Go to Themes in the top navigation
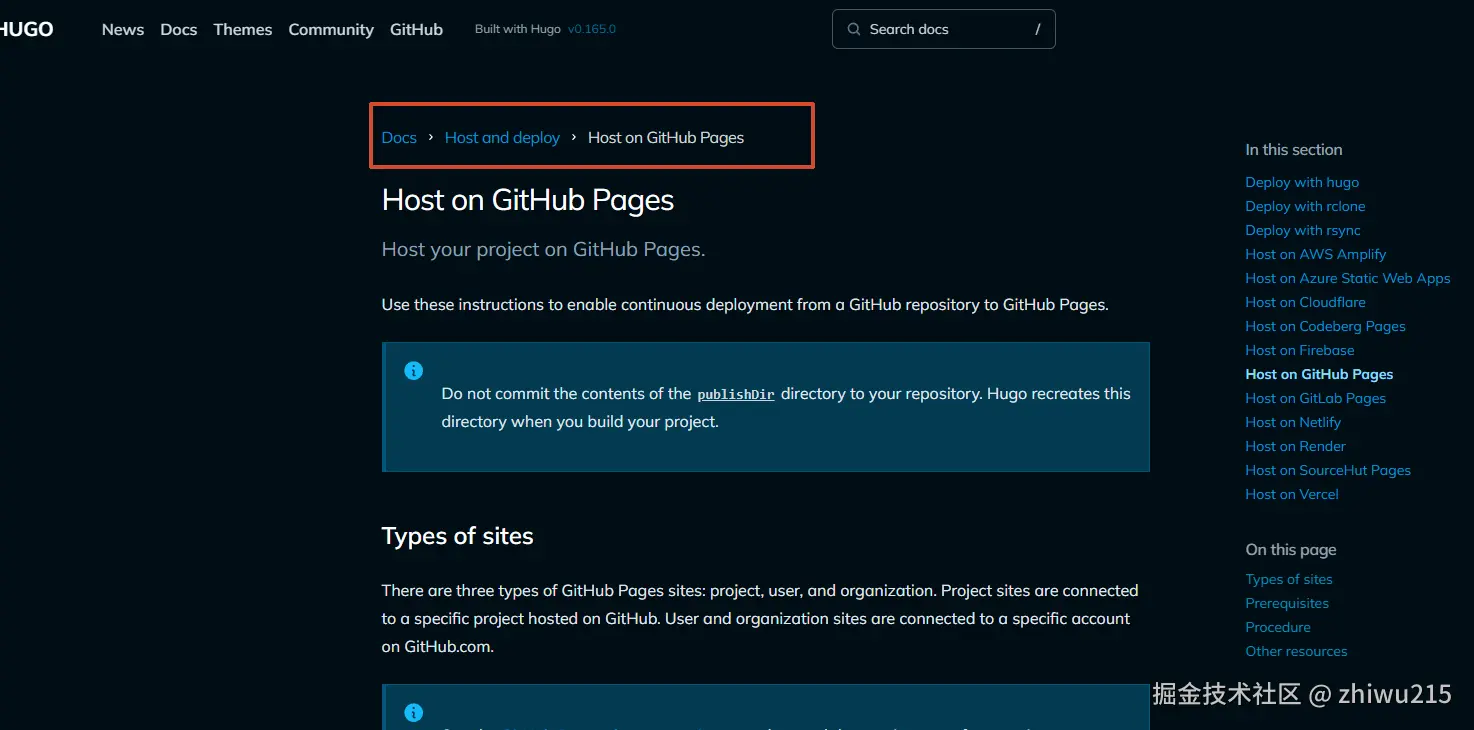The width and height of the screenshot is (1474, 730). tap(243, 29)
